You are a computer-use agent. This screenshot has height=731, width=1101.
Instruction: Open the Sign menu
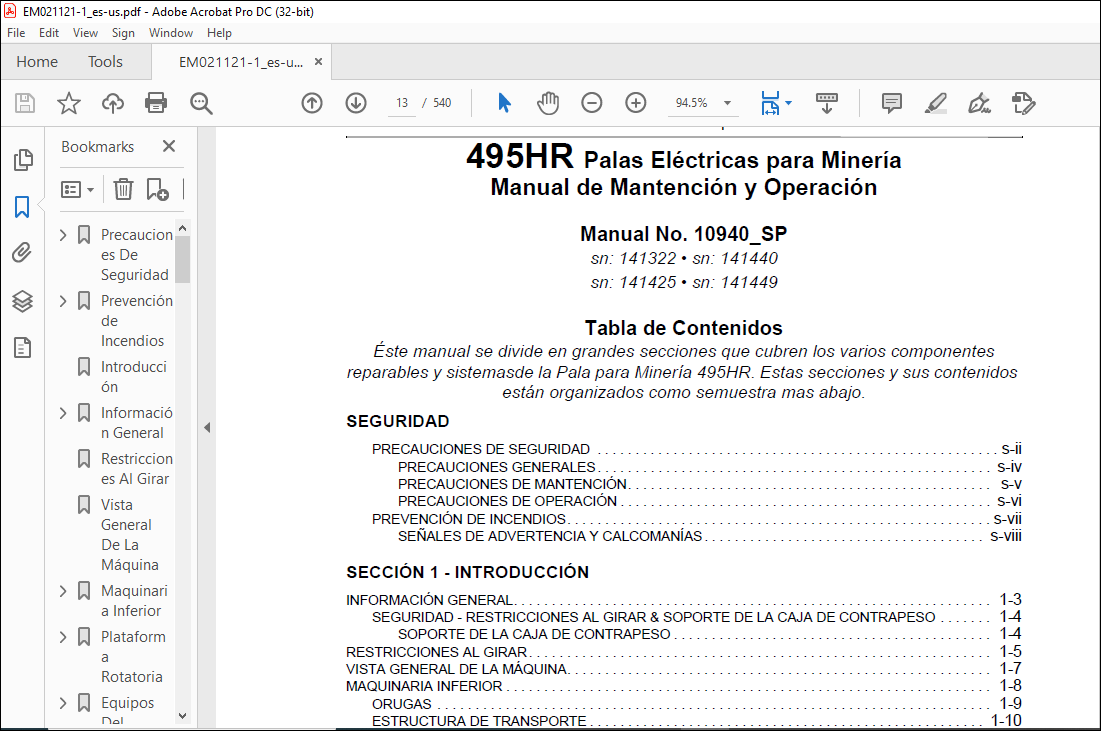(x=123, y=33)
